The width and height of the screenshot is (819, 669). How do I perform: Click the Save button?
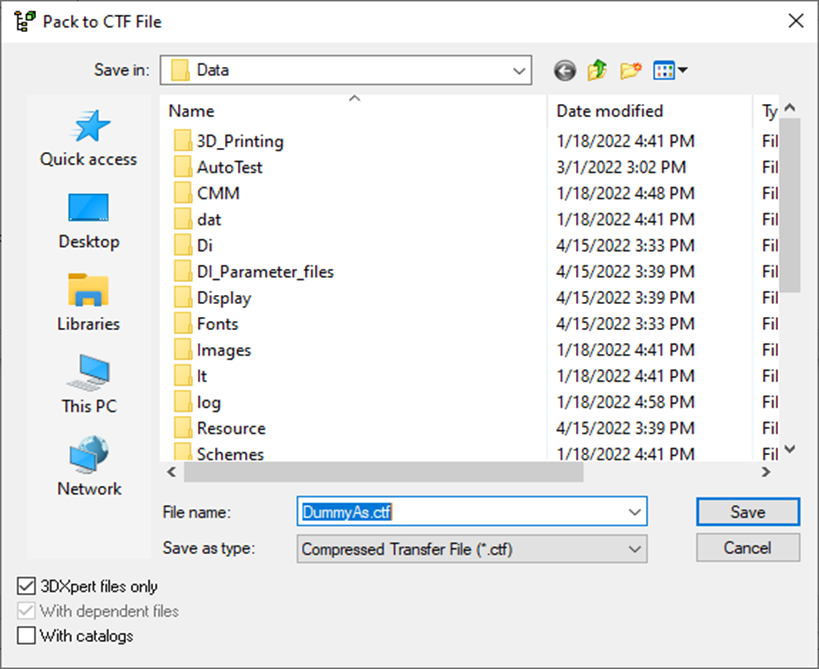click(x=746, y=511)
